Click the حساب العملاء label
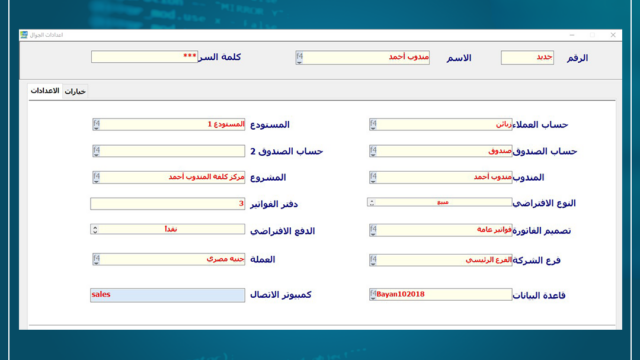The image size is (640, 360). coord(540,124)
